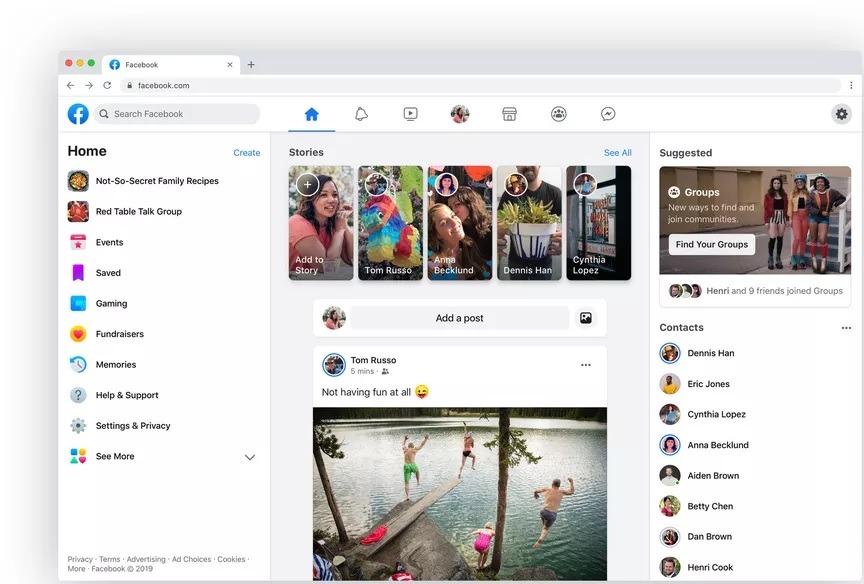The image size is (864, 584).
Task: Reload the page with refresh icon
Action: tap(107, 85)
